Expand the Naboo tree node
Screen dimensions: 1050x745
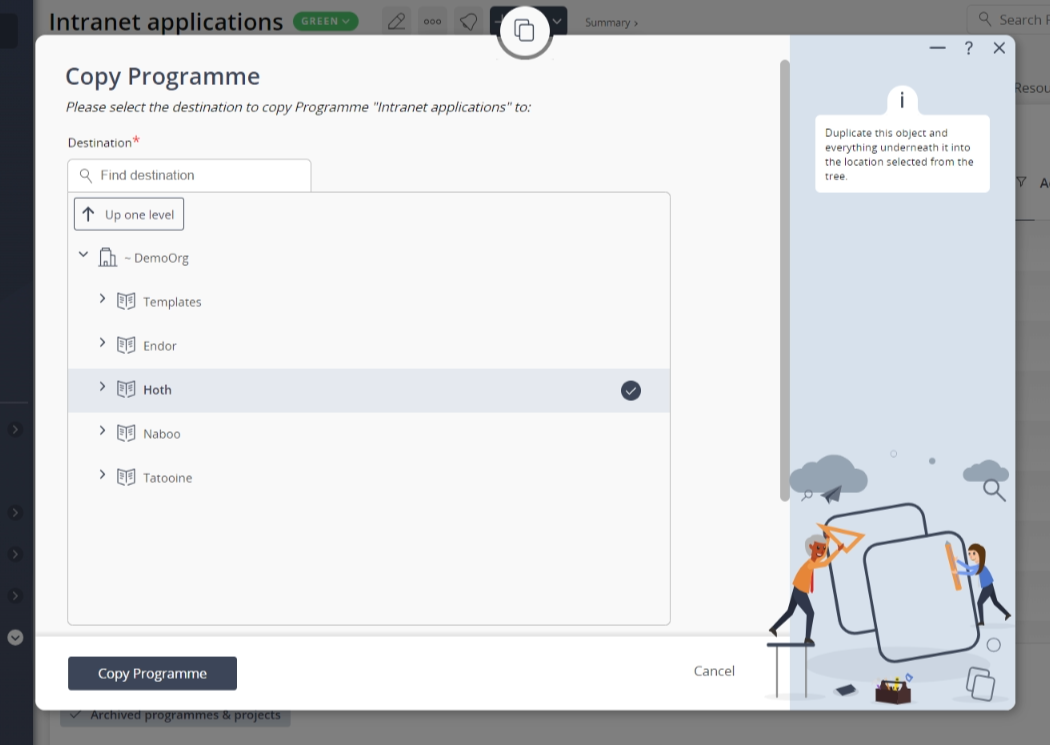point(102,430)
